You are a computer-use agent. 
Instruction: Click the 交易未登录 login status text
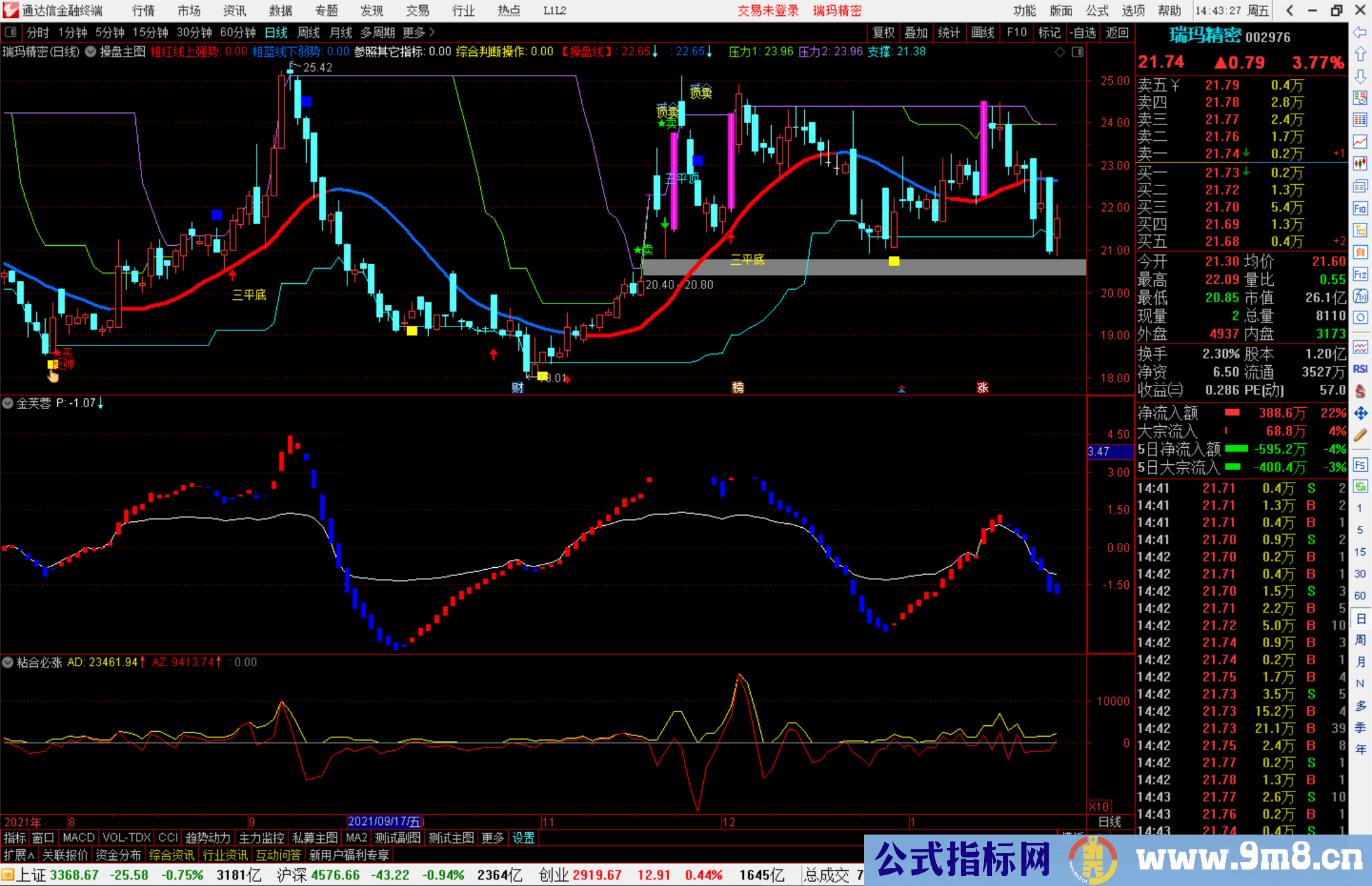tap(768, 11)
